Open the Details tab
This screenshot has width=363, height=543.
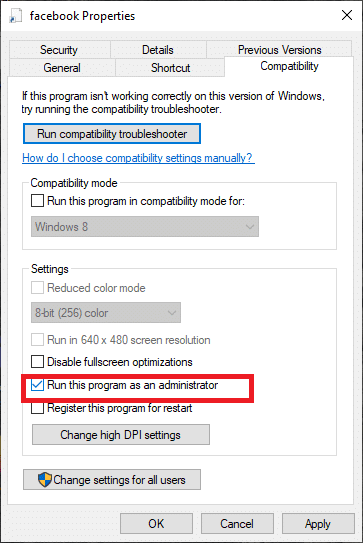click(x=158, y=50)
